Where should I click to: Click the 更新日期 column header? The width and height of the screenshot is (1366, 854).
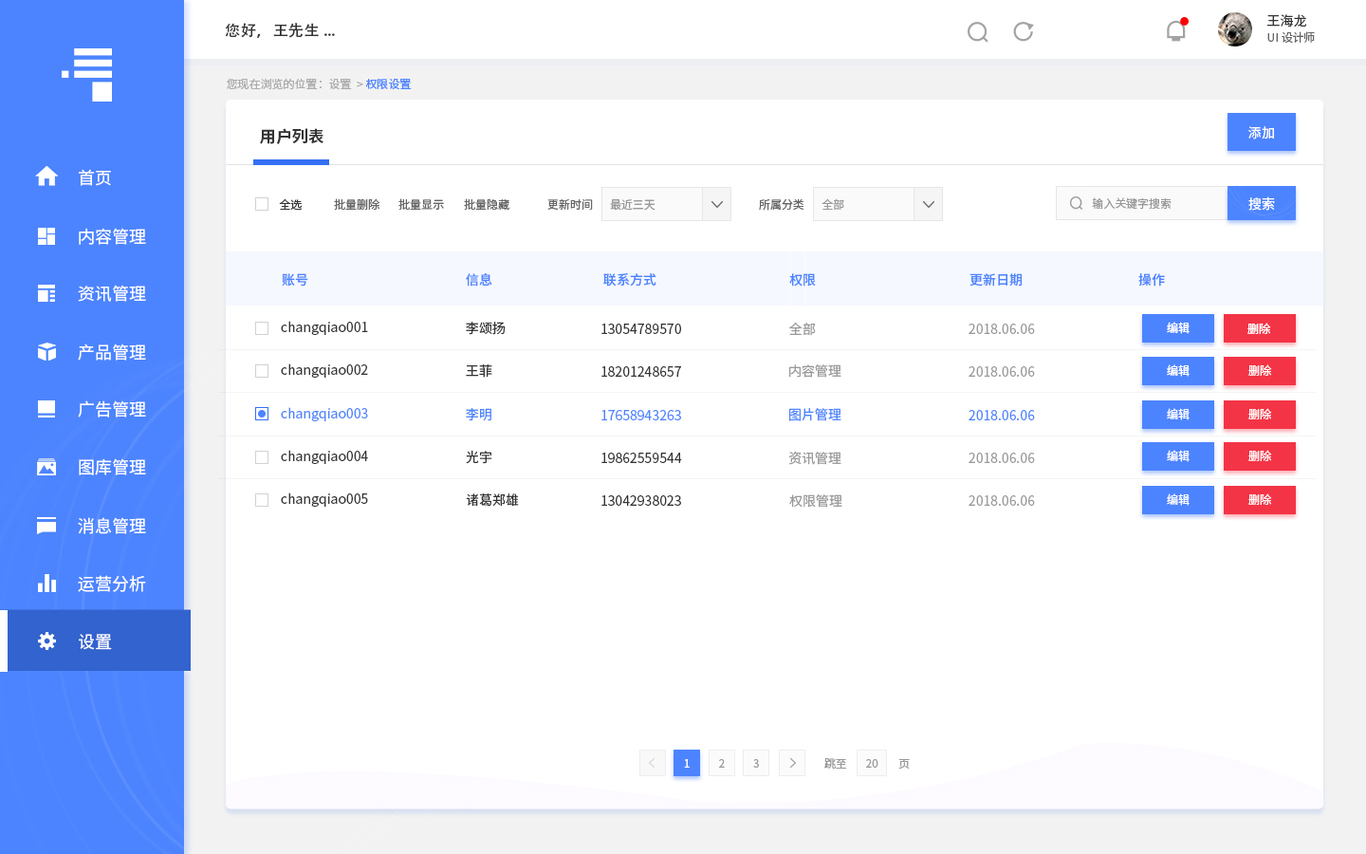coord(996,280)
